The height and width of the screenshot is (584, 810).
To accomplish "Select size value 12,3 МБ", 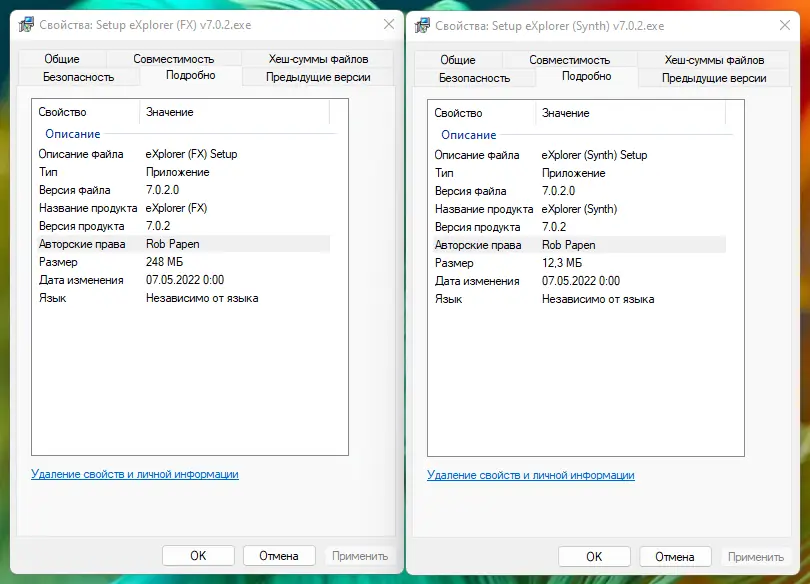I will pyautogui.click(x=562, y=263).
